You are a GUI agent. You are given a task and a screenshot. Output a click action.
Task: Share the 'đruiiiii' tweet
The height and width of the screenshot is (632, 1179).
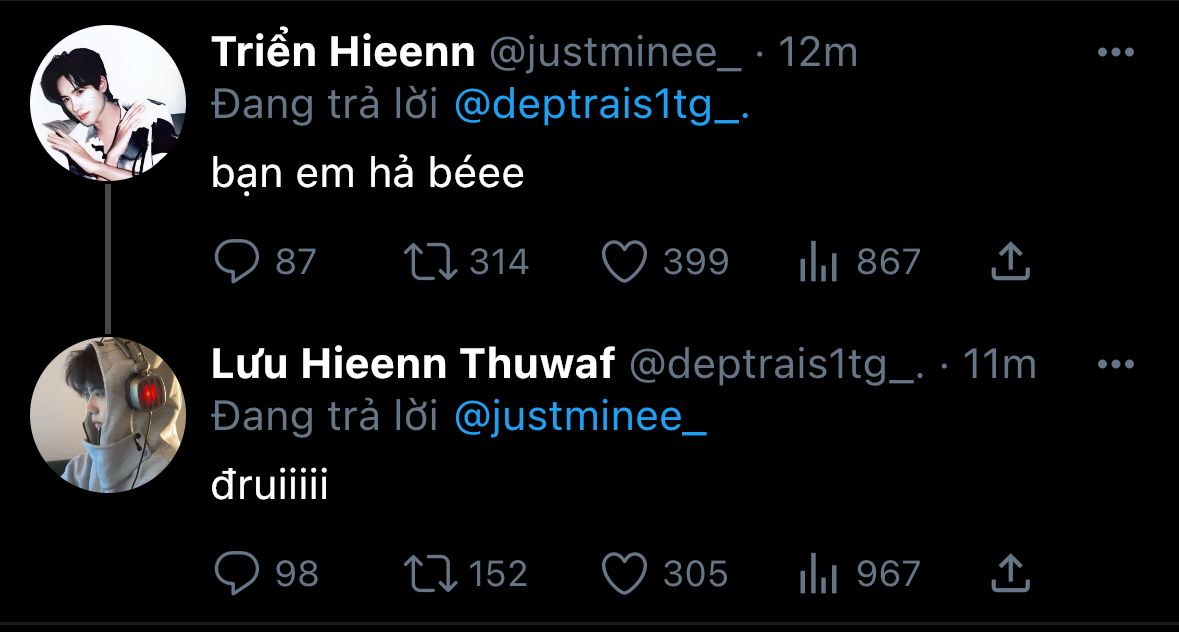(1010, 574)
